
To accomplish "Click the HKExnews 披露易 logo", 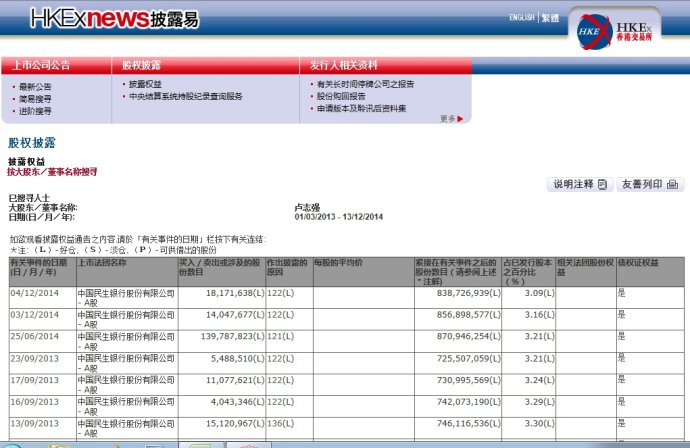I will [x=114, y=18].
